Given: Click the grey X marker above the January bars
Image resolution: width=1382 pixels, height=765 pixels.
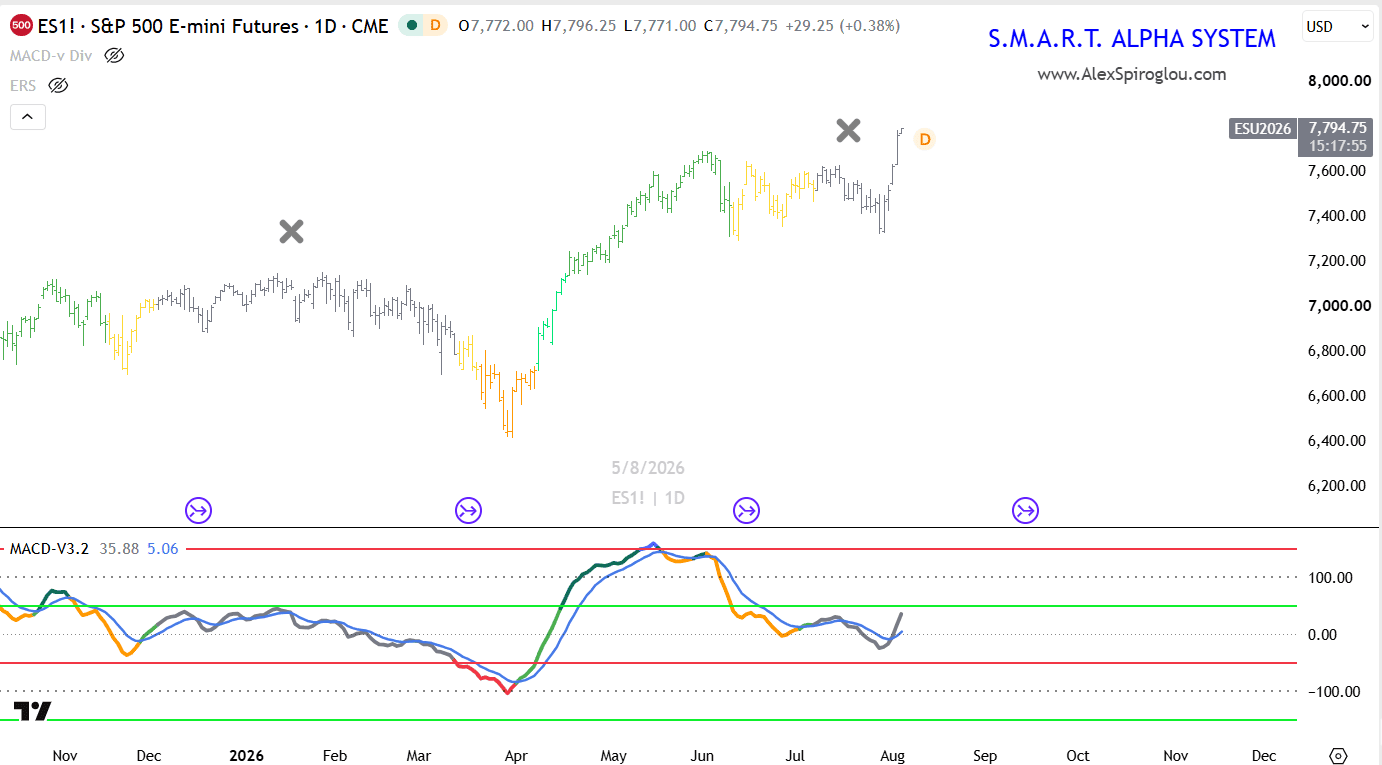Looking at the screenshot, I should tap(291, 232).
